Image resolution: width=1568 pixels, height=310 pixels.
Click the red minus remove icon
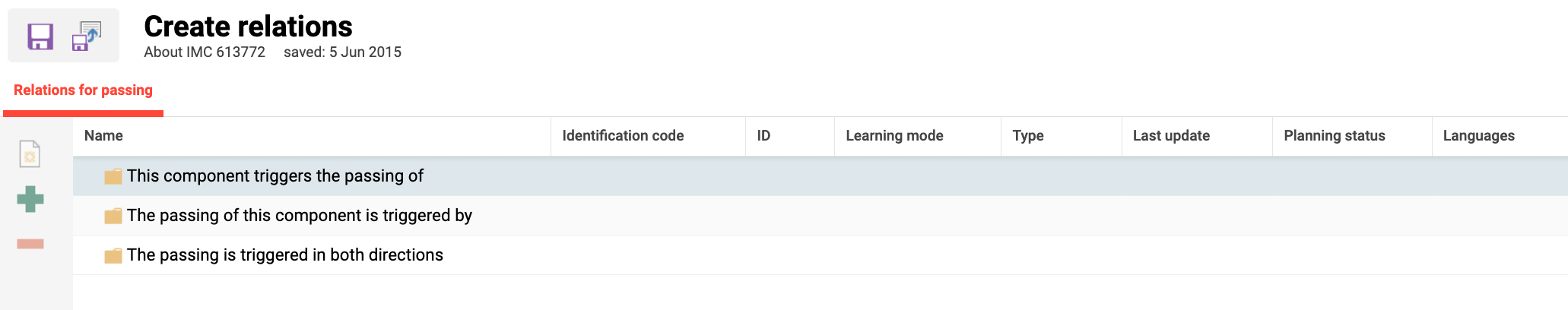point(30,244)
